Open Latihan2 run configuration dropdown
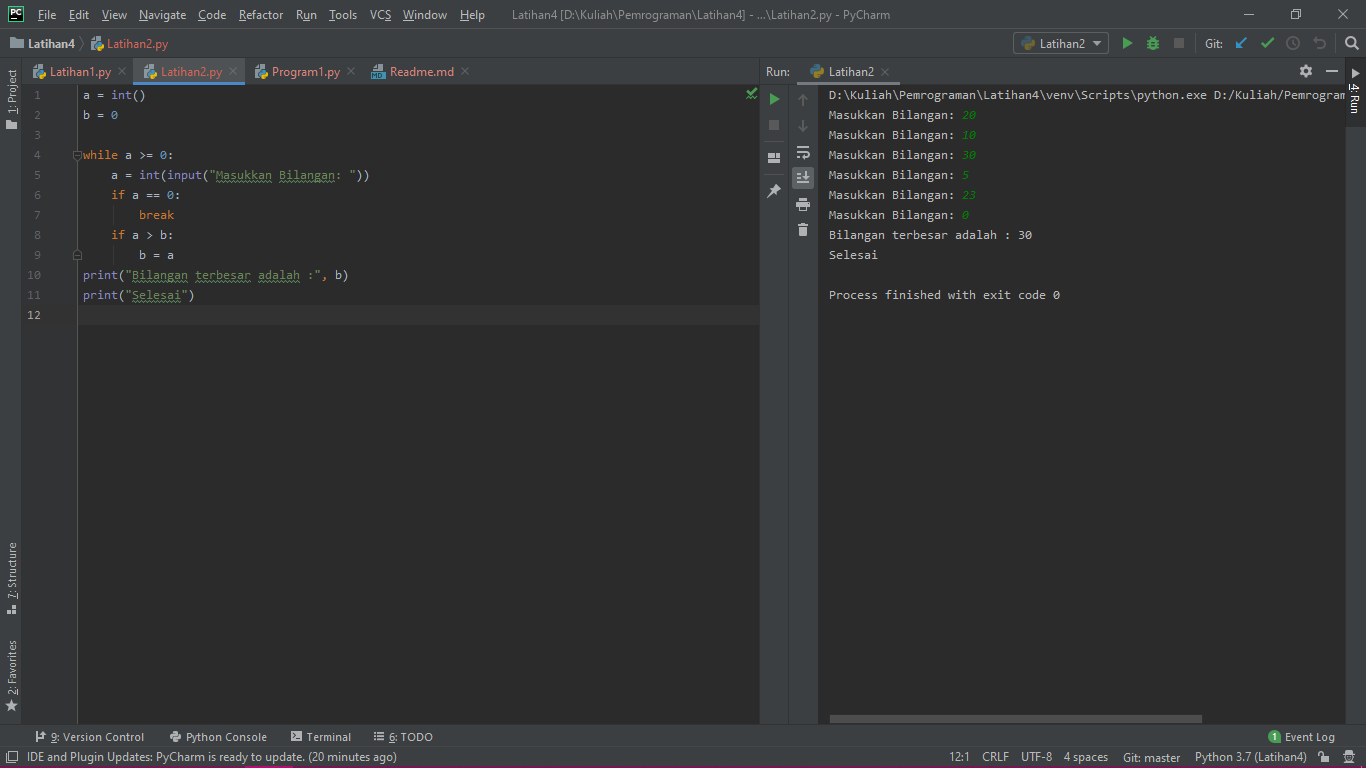 [x=1061, y=43]
